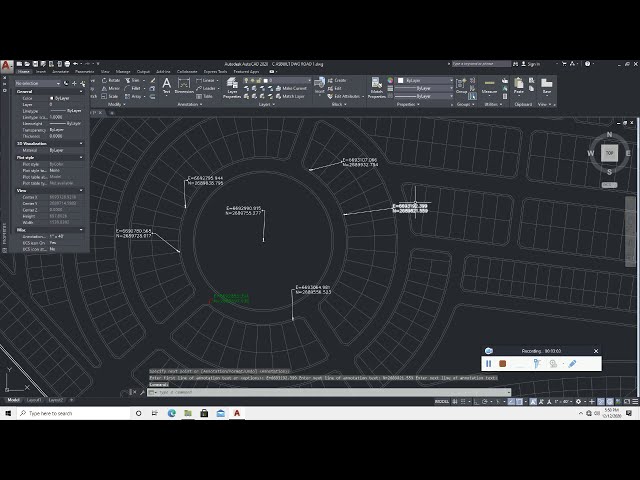Screen dimensions: 640x480
Task: Click the Group tool icon
Action: (x=463, y=87)
